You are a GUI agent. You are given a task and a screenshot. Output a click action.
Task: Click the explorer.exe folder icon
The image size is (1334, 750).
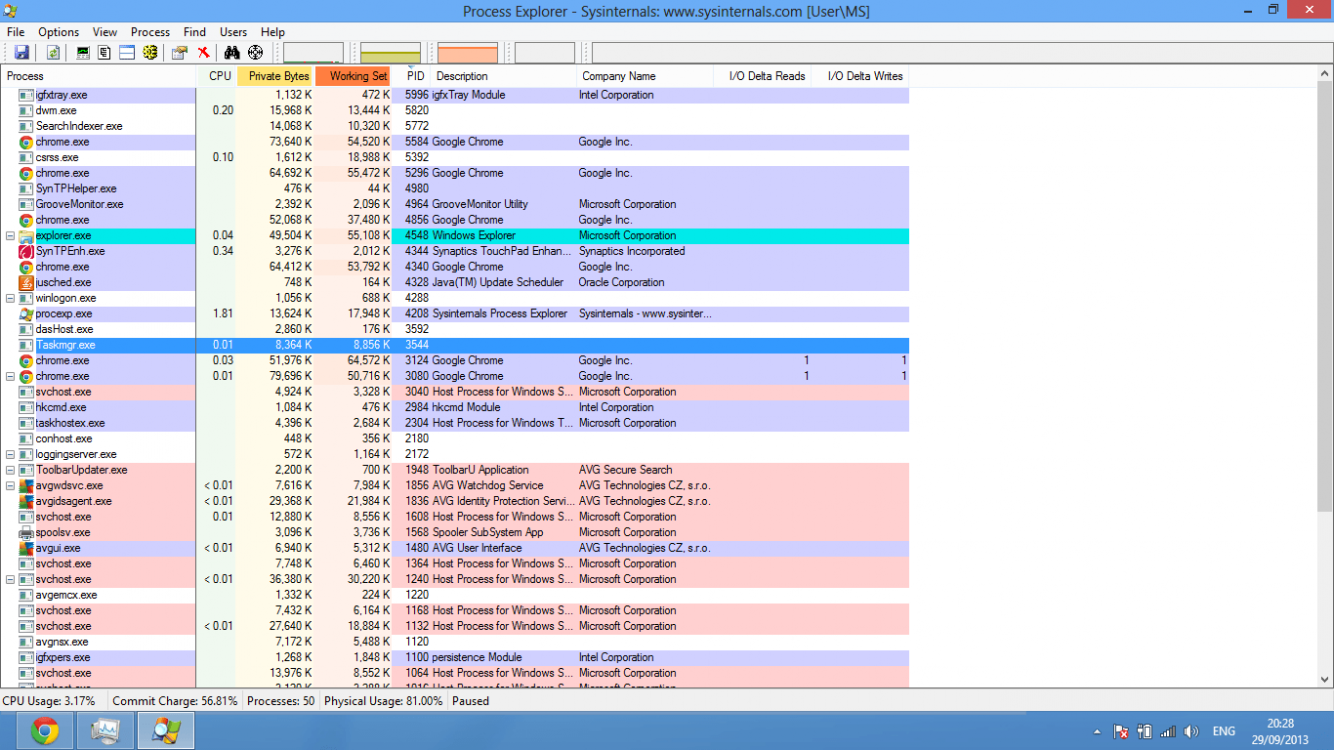coord(27,236)
